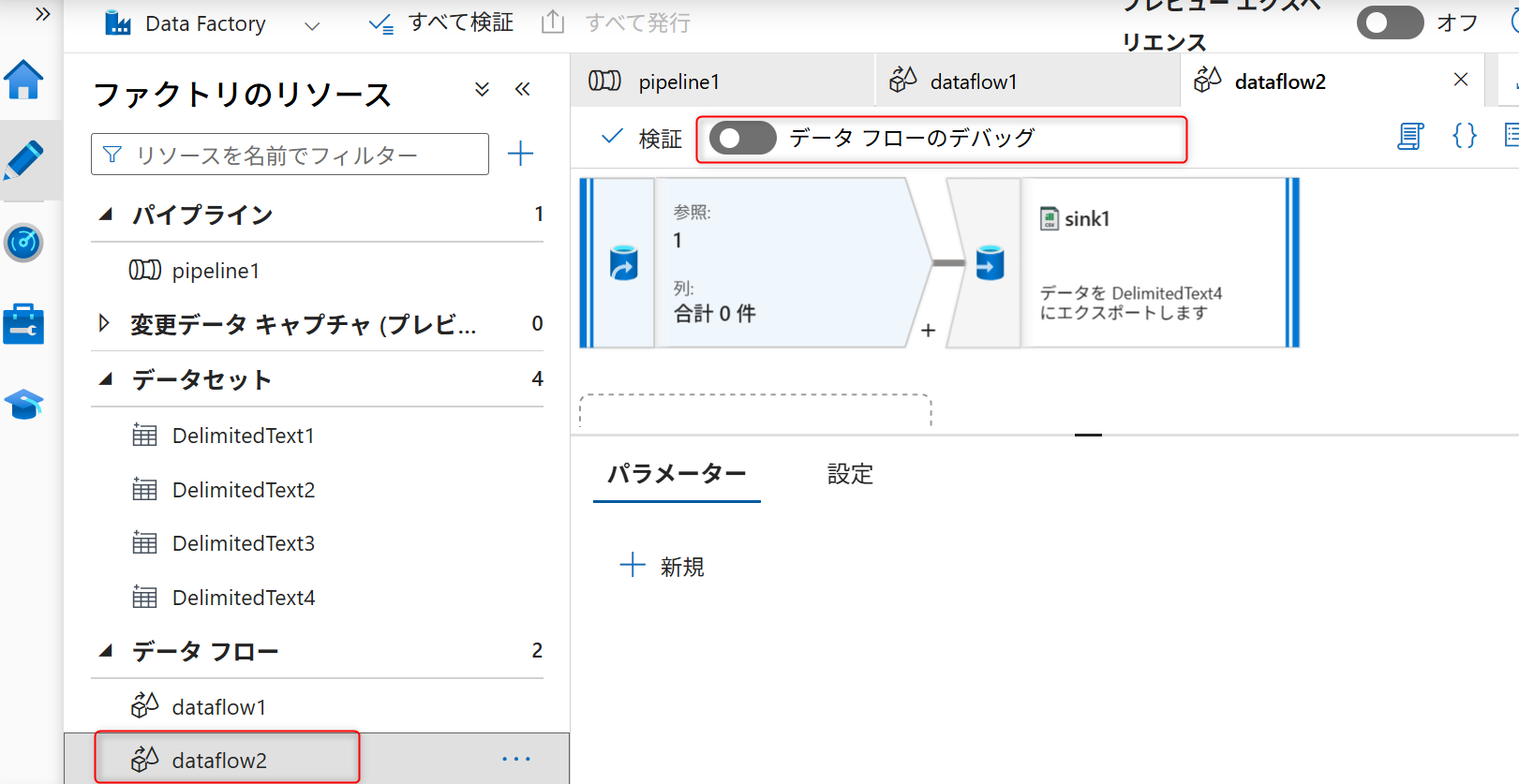Collapse the factory resources panel
1519x784 pixels.
pyautogui.click(x=523, y=89)
